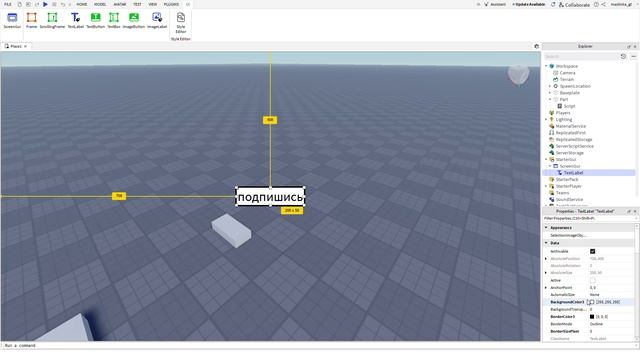The height and width of the screenshot is (360, 640).
Task: Click the Collaborate button
Action: point(574,4)
